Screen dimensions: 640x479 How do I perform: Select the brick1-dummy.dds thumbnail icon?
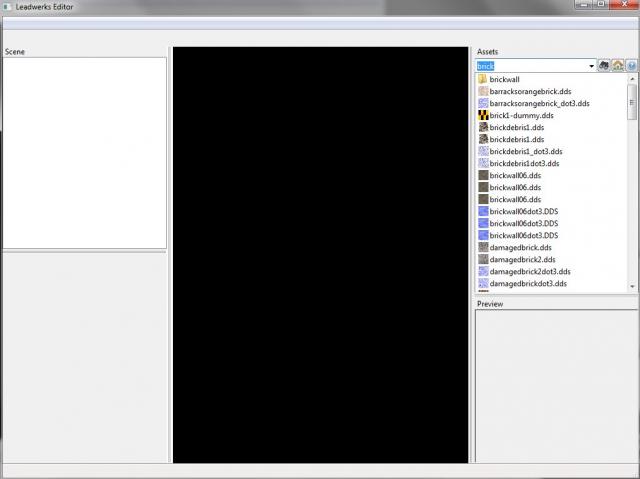(x=483, y=115)
